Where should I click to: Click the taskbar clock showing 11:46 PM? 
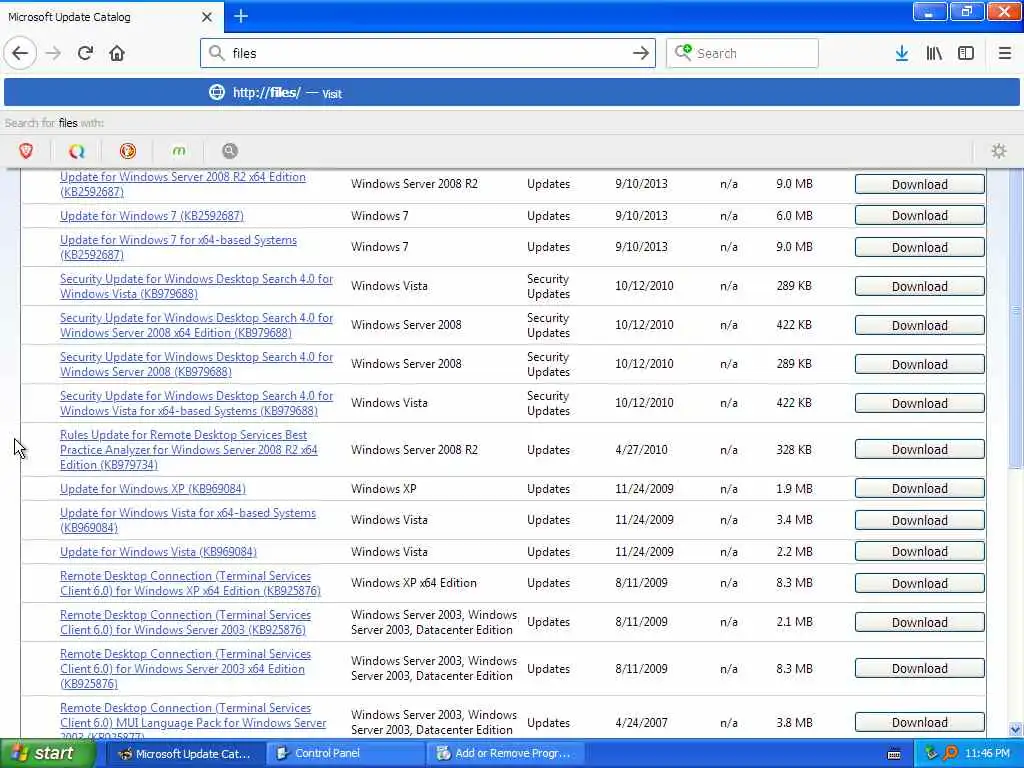(987, 754)
